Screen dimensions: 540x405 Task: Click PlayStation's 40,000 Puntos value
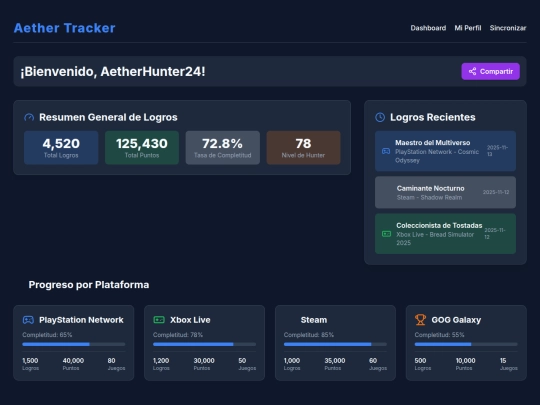click(x=73, y=361)
